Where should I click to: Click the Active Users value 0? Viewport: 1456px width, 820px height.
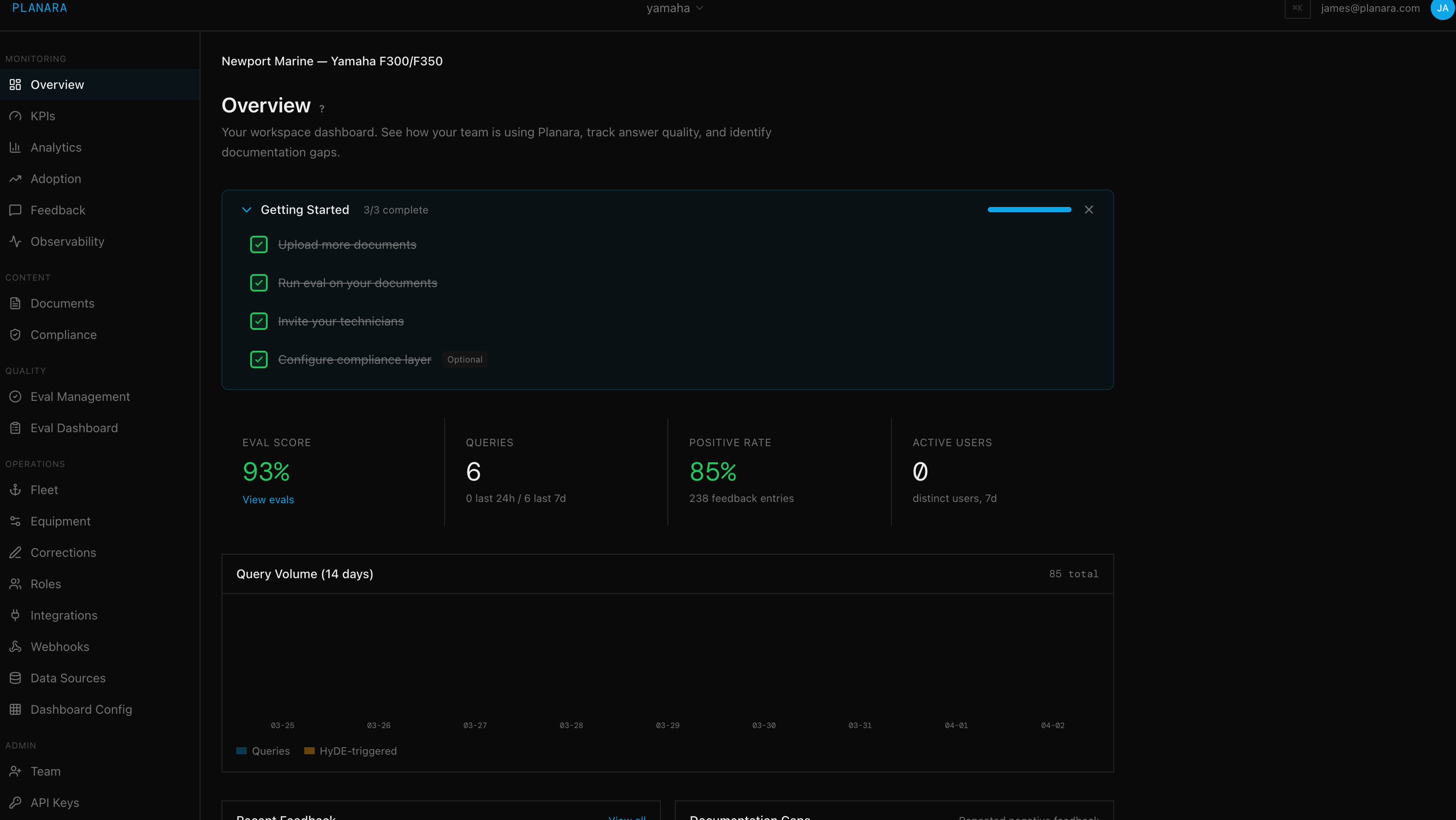920,471
